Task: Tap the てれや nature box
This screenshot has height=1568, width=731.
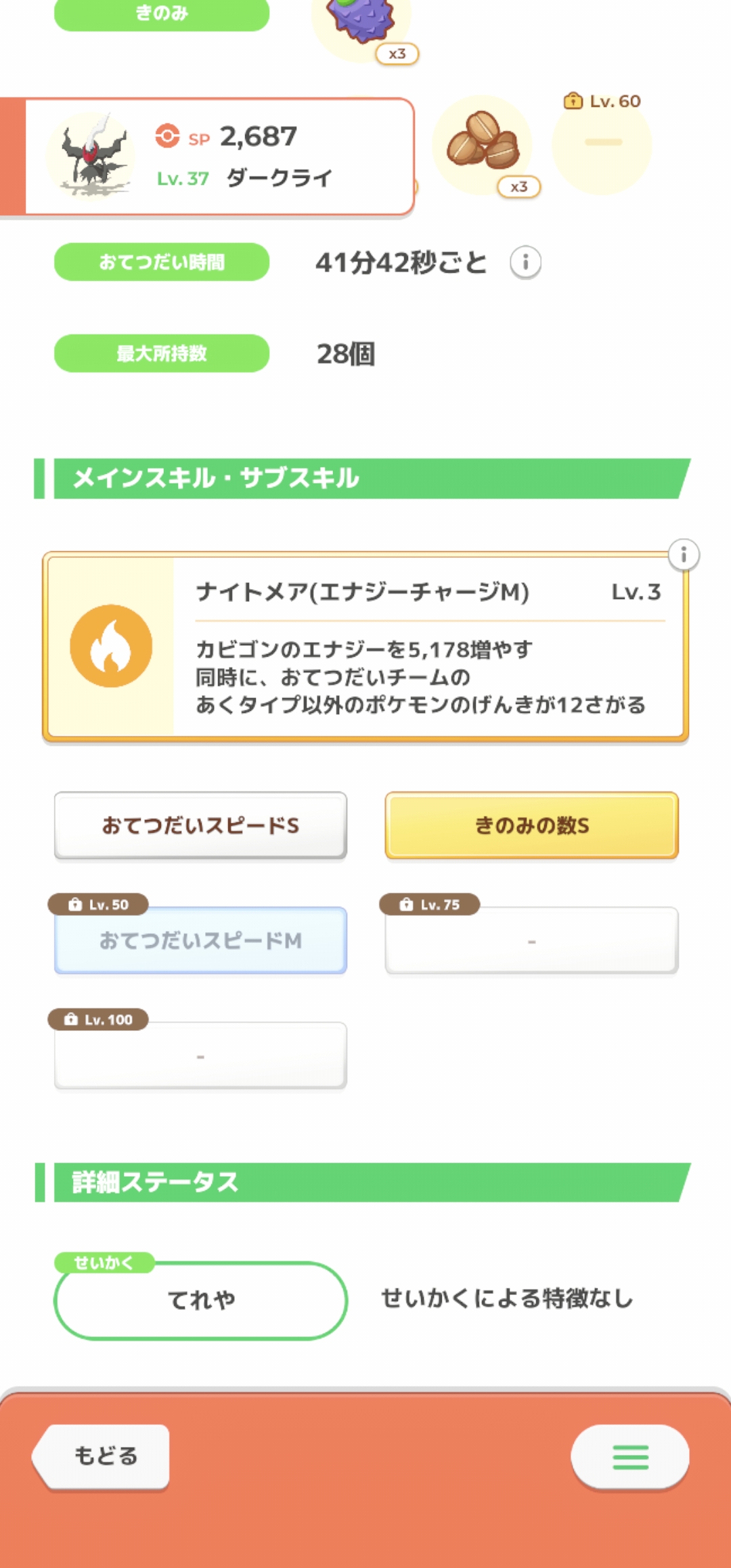Action: click(x=200, y=1300)
